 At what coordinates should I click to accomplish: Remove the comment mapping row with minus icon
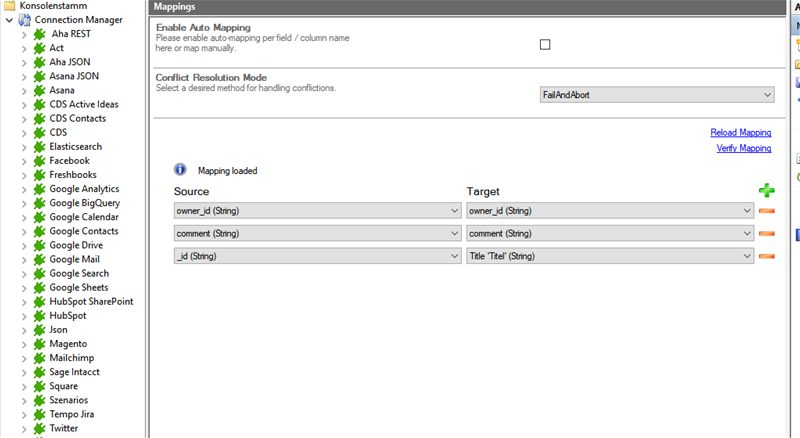point(766,234)
